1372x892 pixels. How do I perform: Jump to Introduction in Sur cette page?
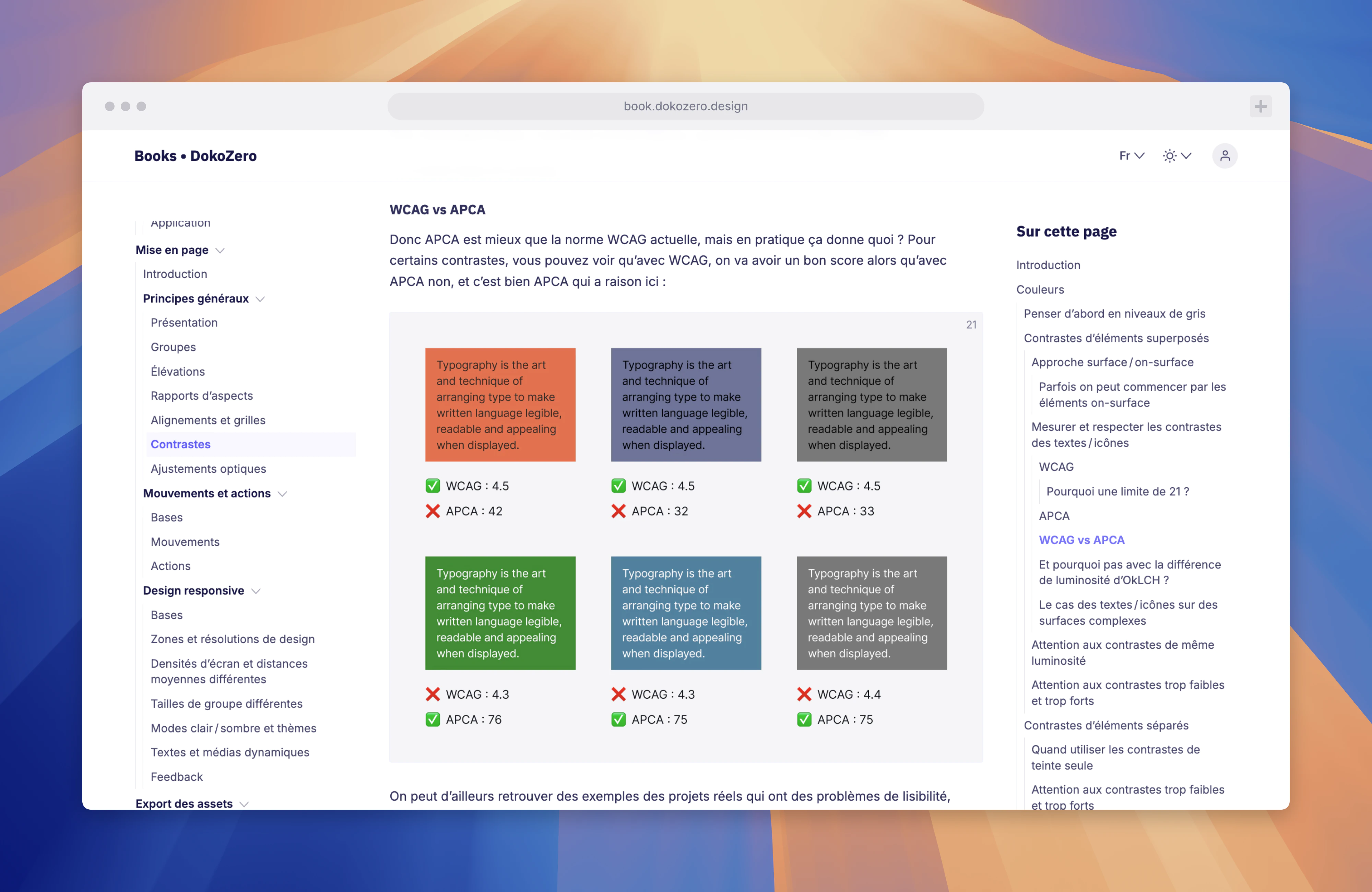click(x=1048, y=265)
